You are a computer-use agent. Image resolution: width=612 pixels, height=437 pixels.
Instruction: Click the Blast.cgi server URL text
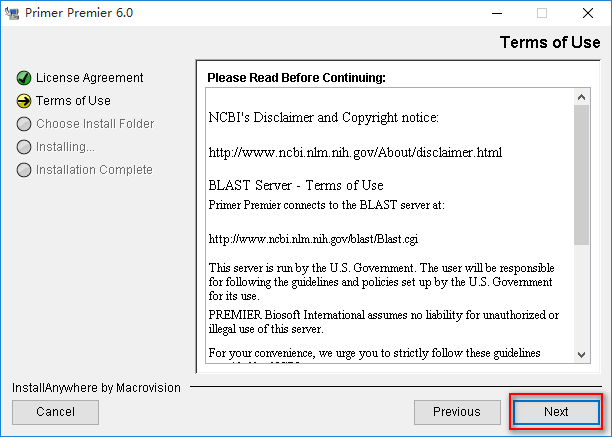(x=313, y=239)
